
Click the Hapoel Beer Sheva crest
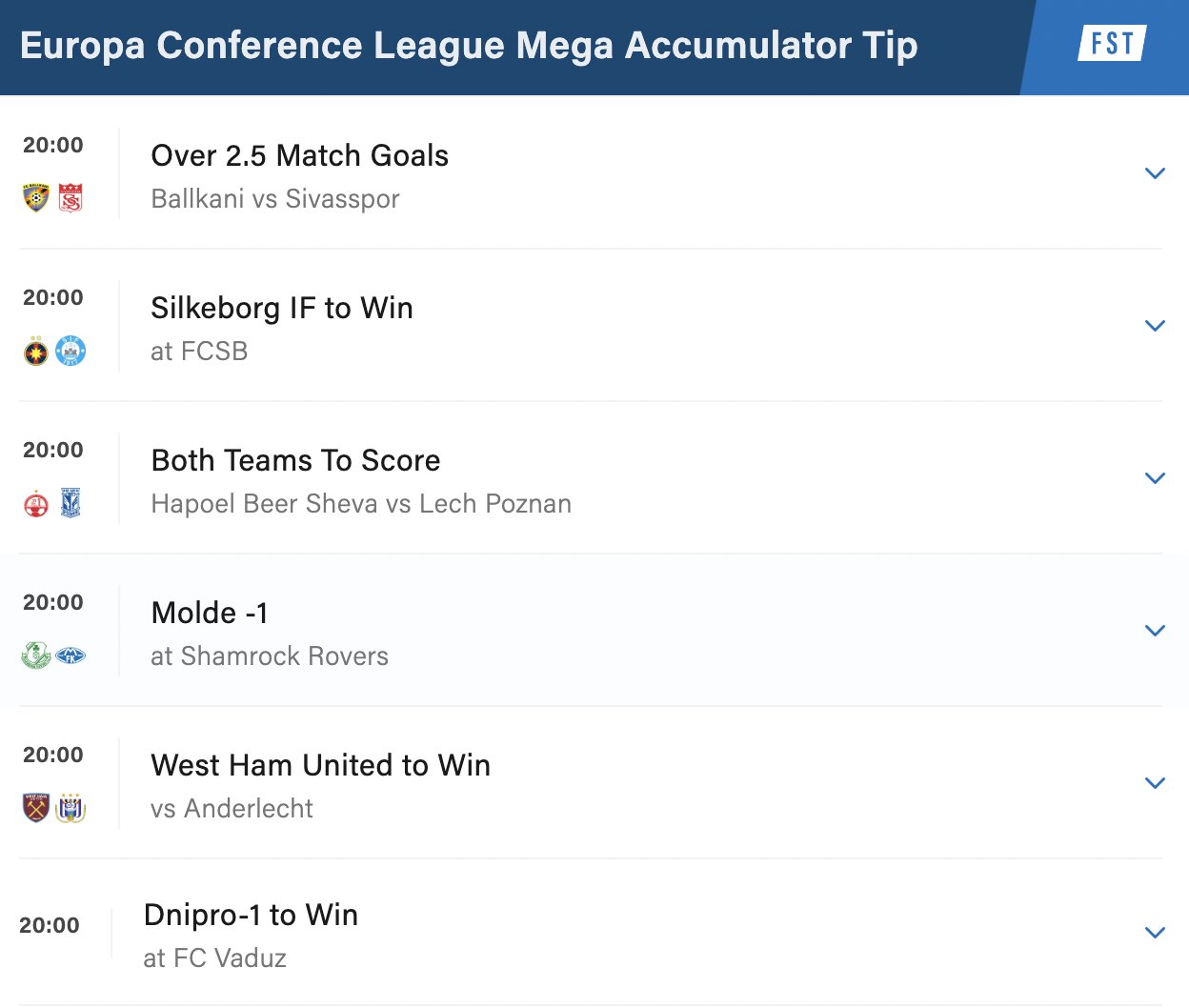coord(36,503)
